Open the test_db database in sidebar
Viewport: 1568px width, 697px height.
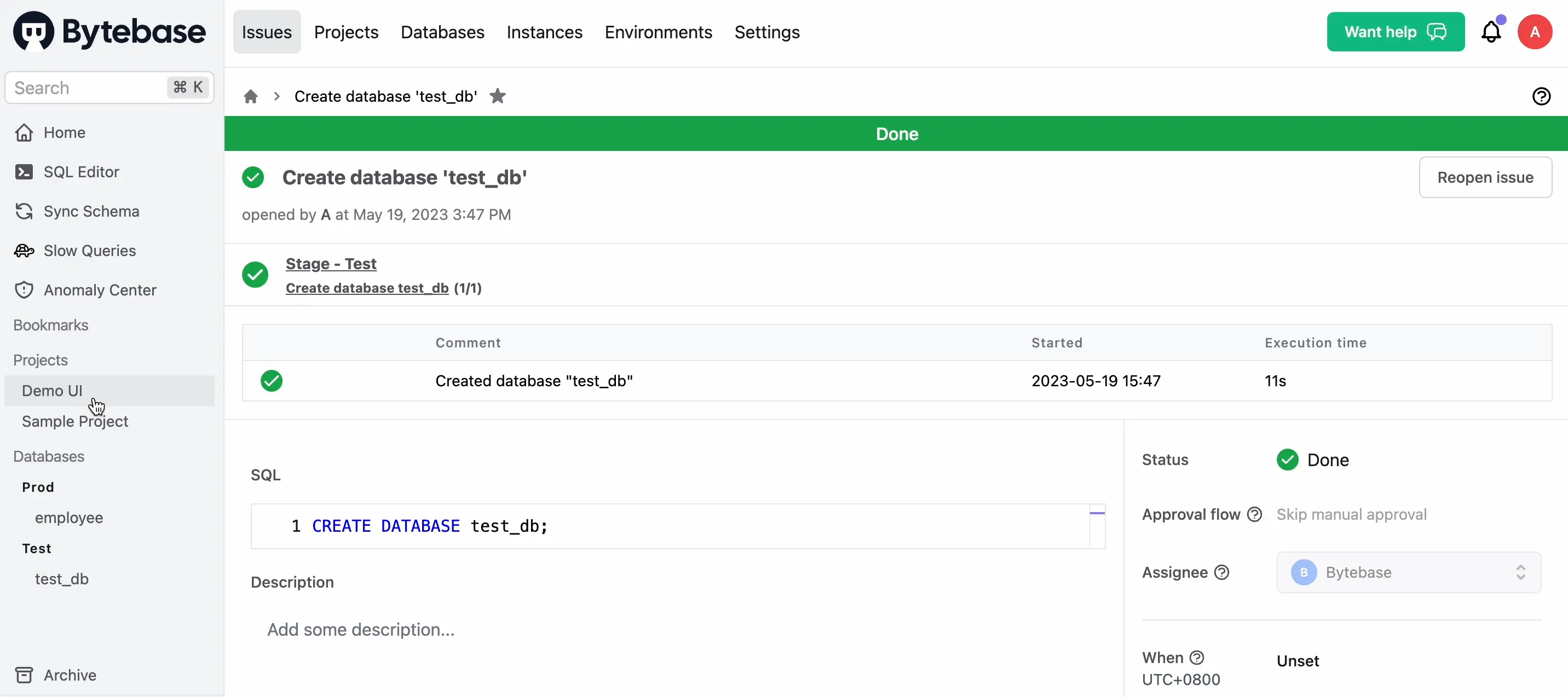coord(61,579)
